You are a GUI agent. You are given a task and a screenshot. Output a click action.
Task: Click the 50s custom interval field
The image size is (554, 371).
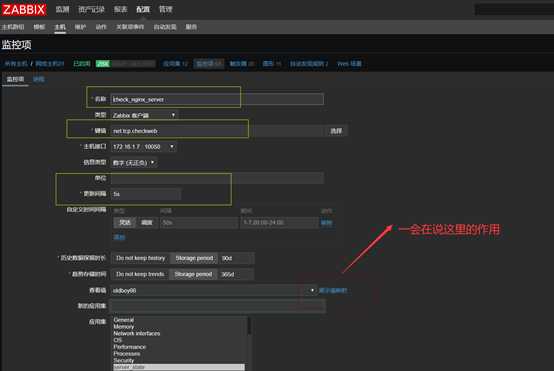(199, 222)
